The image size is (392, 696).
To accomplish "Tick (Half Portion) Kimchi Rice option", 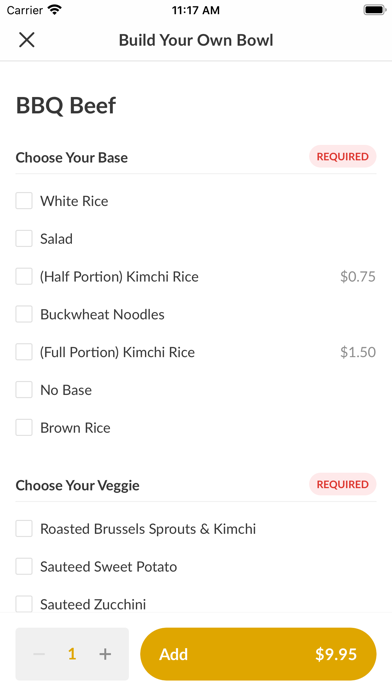I will [24, 276].
